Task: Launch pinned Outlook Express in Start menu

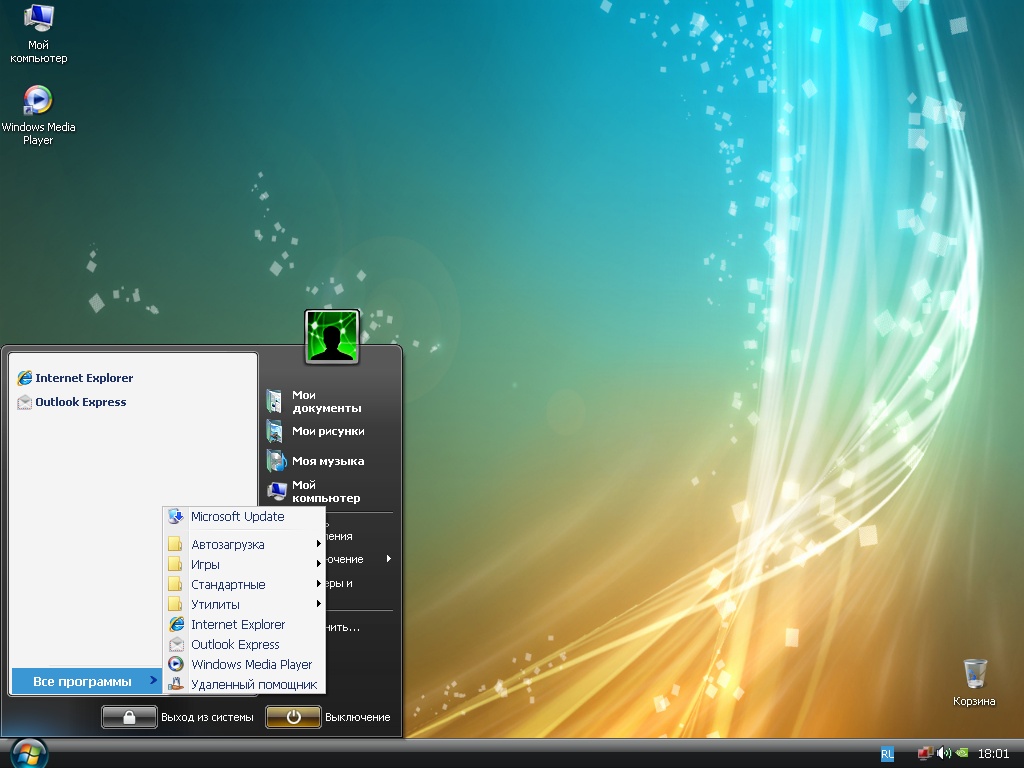Action: 72,402
